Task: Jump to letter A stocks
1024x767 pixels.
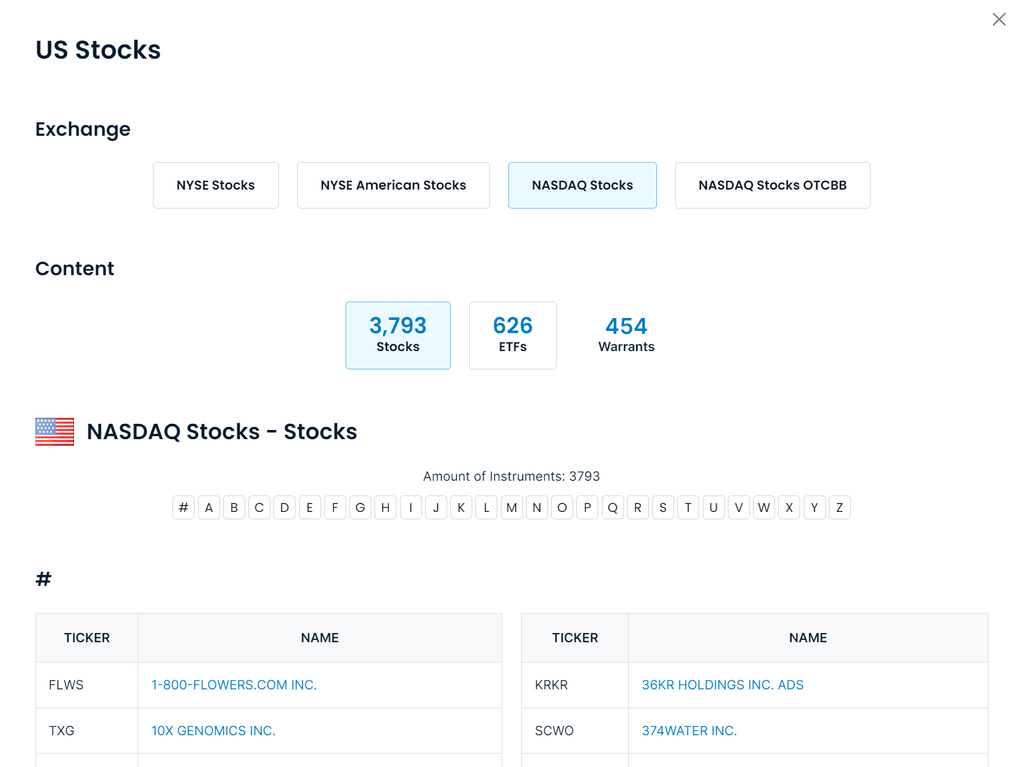Action: pyautogui.click(x=209, y=508)
